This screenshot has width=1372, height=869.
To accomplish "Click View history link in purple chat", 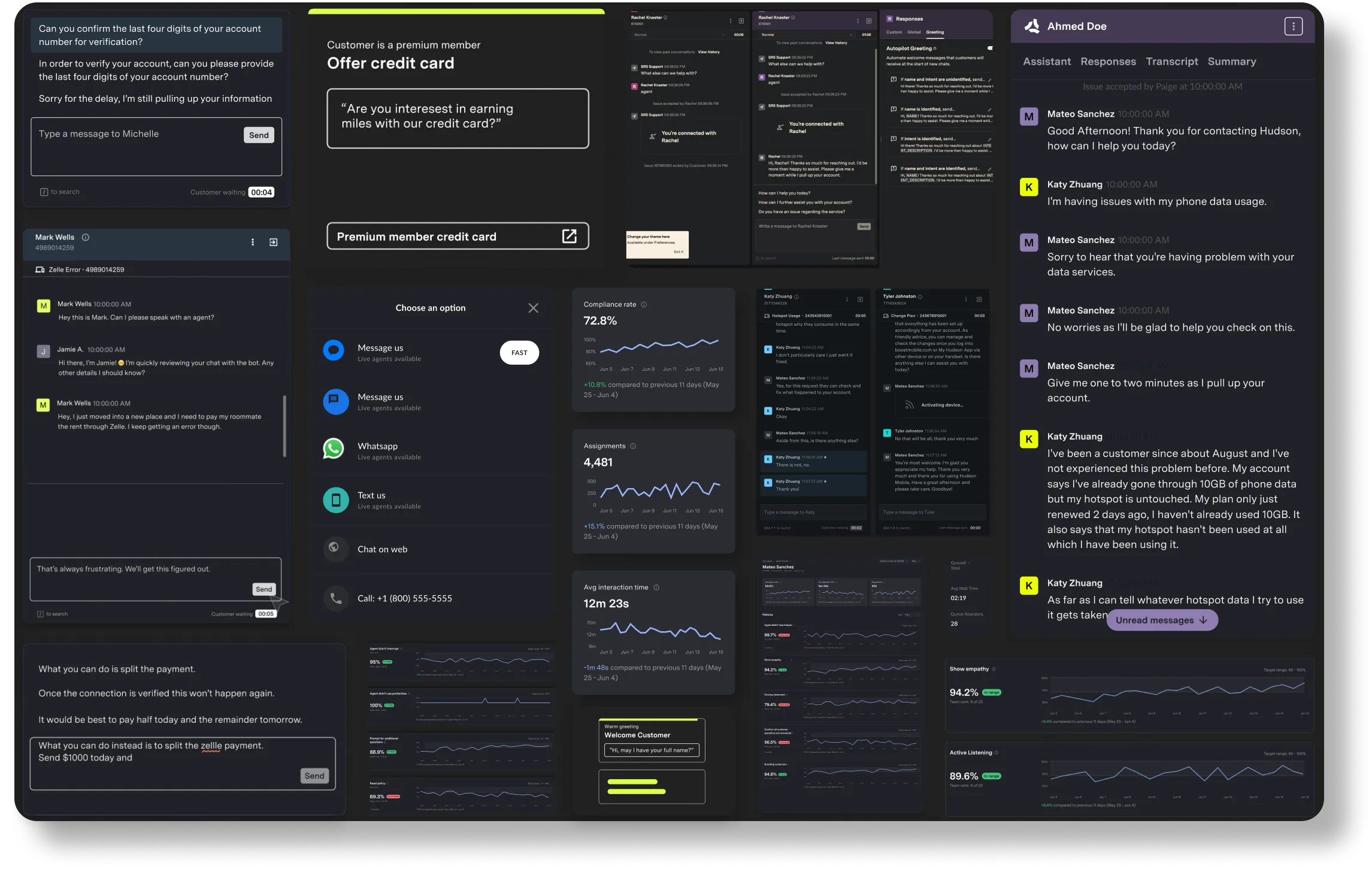I will coord(836,43).
